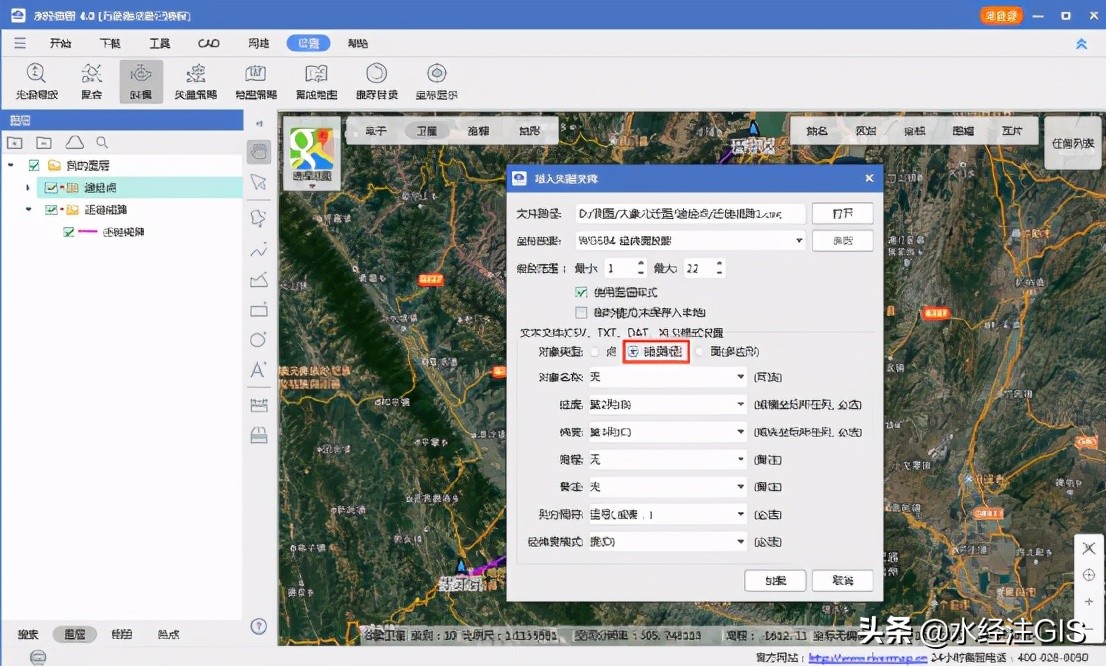Click the fifth ribbon icon, the map sheet
Viewport: 1106px width, 666px height.
tap(255, 73)
